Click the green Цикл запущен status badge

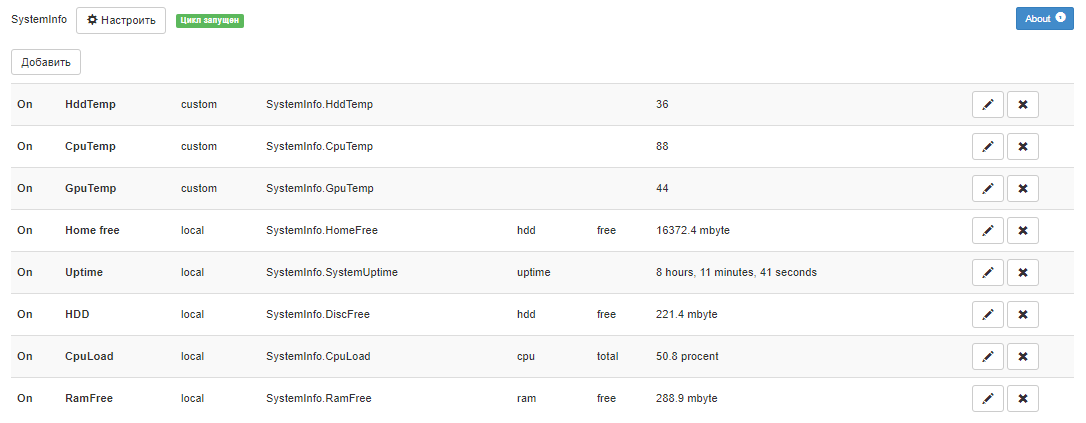(210, 20)
